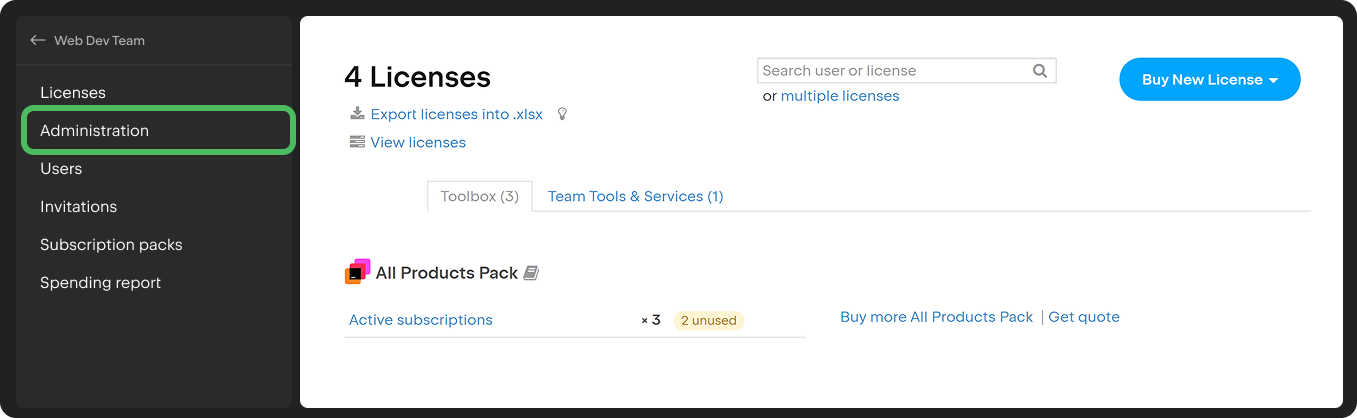
Task: Switch to Team Tools & Services tab
Action: tap(635, 196)
